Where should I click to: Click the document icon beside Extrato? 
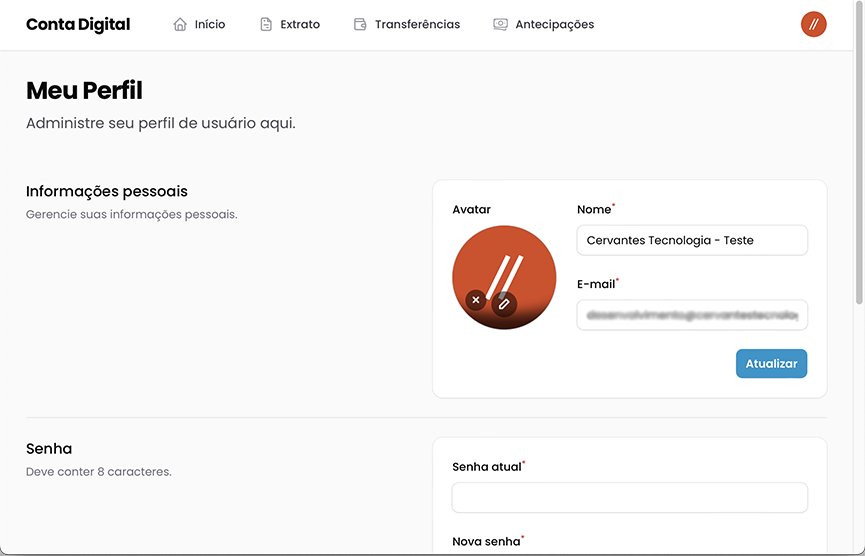[x=266, y=25]
